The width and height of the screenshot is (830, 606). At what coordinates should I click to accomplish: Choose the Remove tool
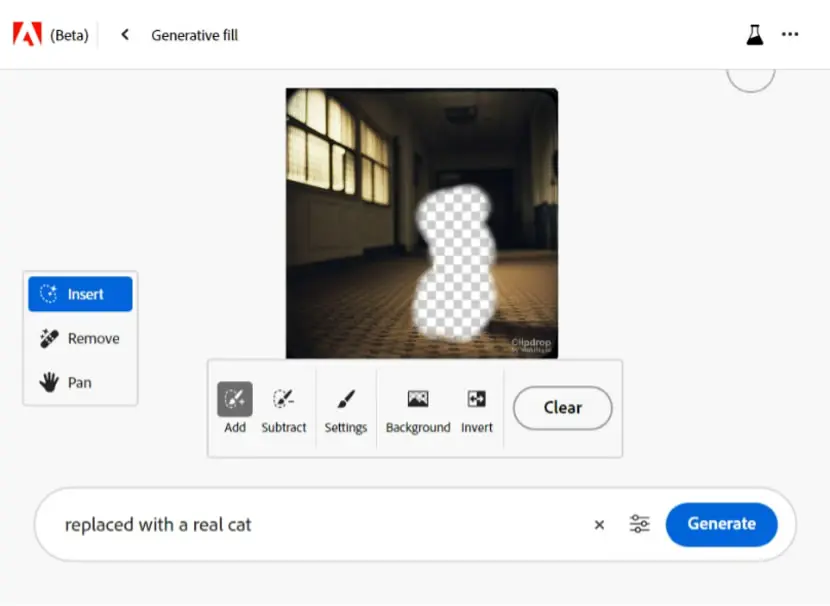click(x=80, y=338)
